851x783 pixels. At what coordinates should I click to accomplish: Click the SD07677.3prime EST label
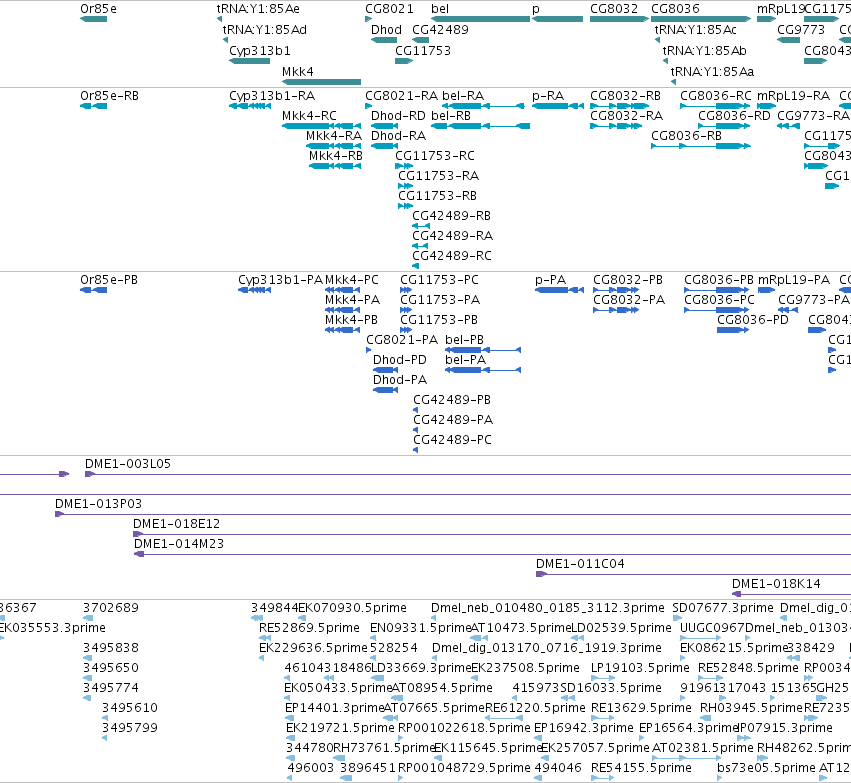(x=723, y=608)
